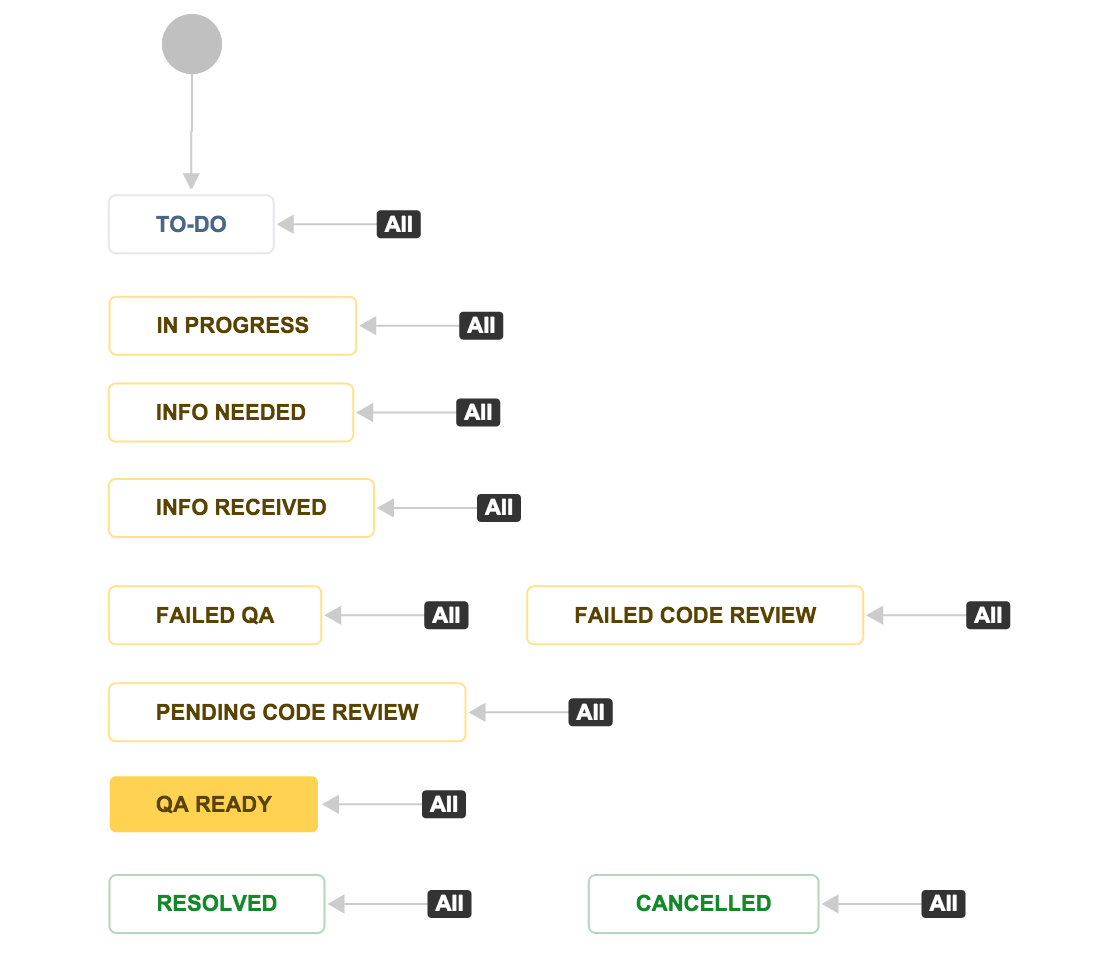Select the INFO NEEDED status box
The image size is (1094, 978).
coord(231,412)
